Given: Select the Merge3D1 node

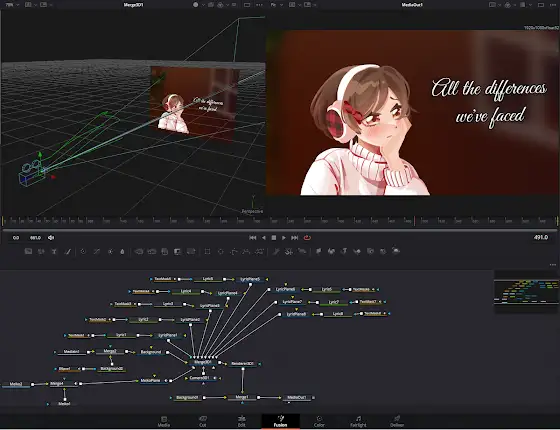Looking at the screenshot, I should [202, 362].
